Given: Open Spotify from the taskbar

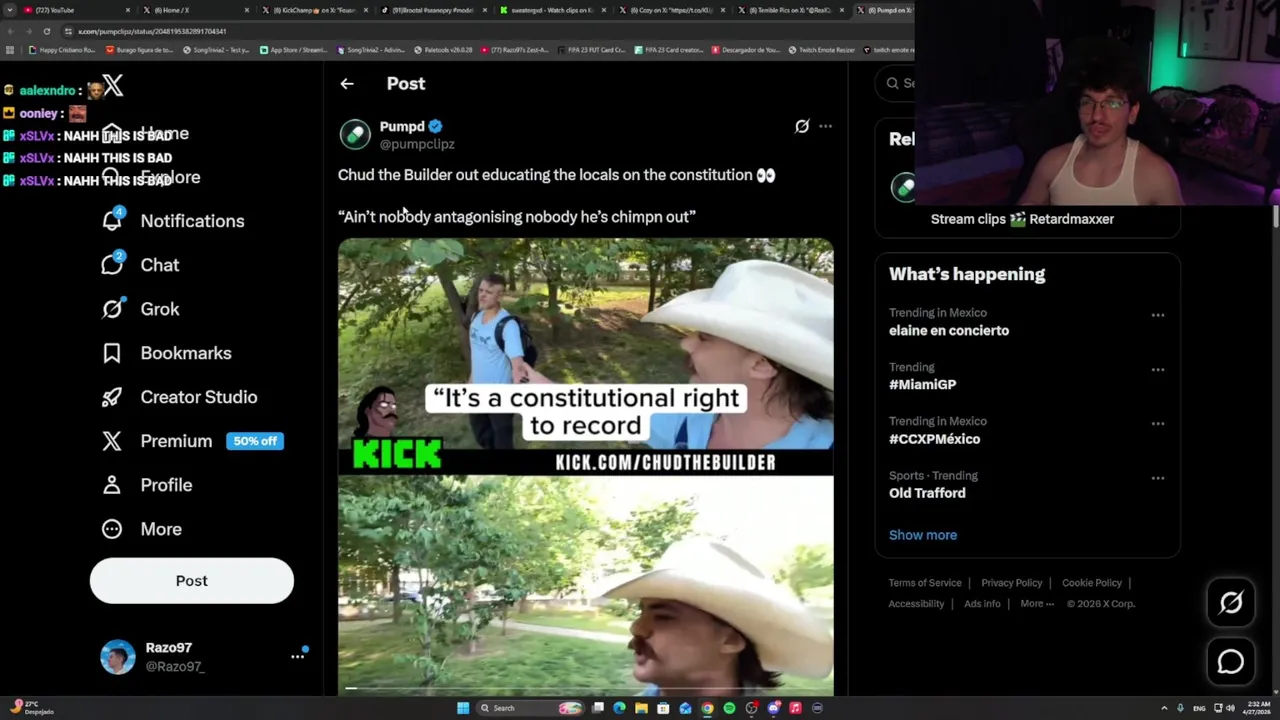Looking at the screenshot, I should click(x=729, y=708).
